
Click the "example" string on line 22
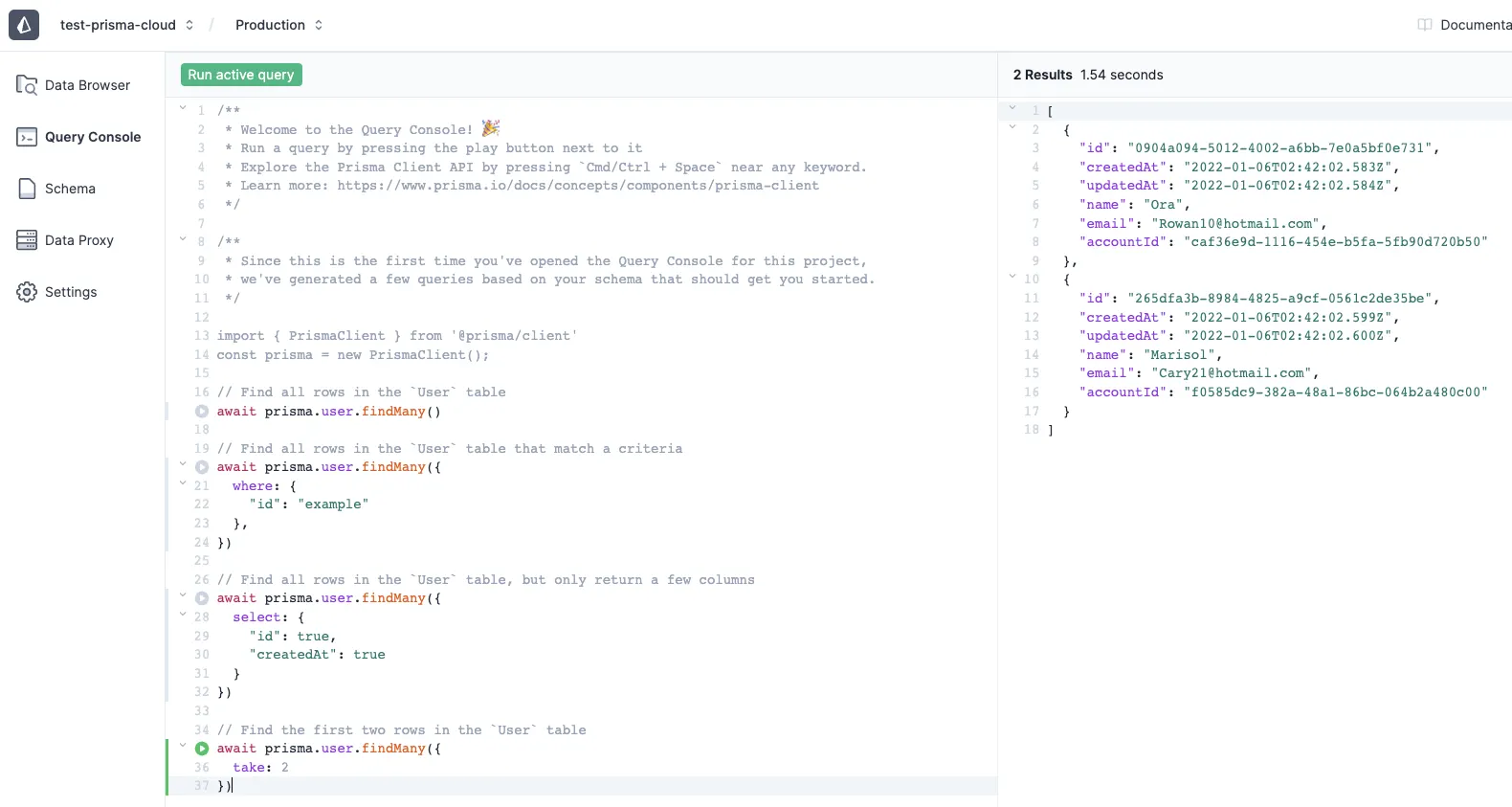(333, 504)
